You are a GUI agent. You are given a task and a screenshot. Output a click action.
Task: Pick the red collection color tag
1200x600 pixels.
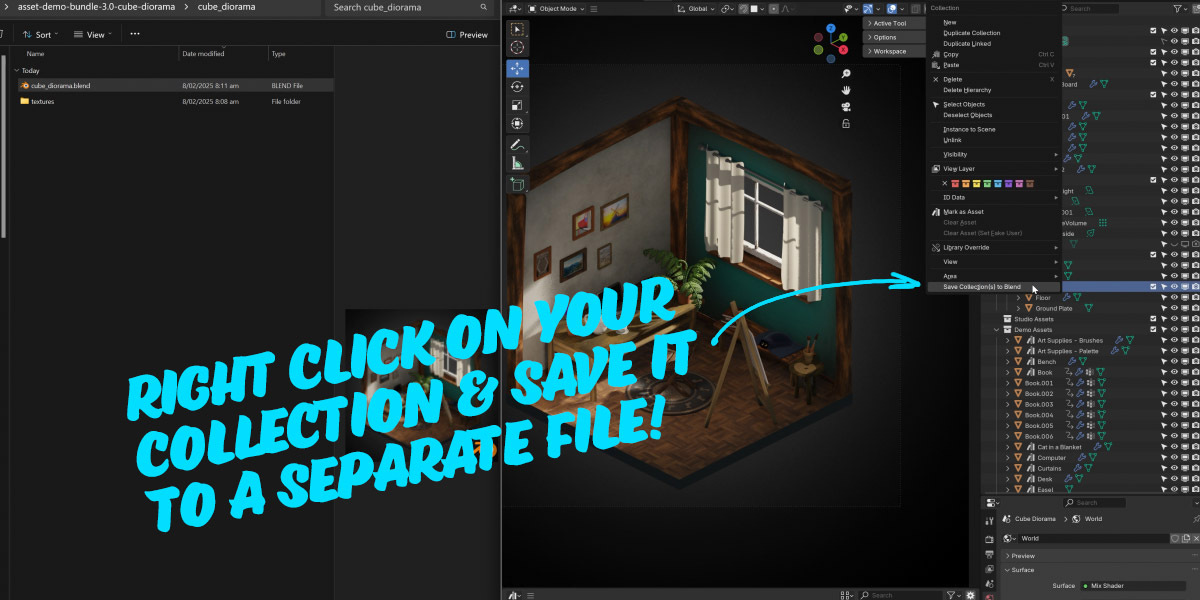[x=956, y=184]
